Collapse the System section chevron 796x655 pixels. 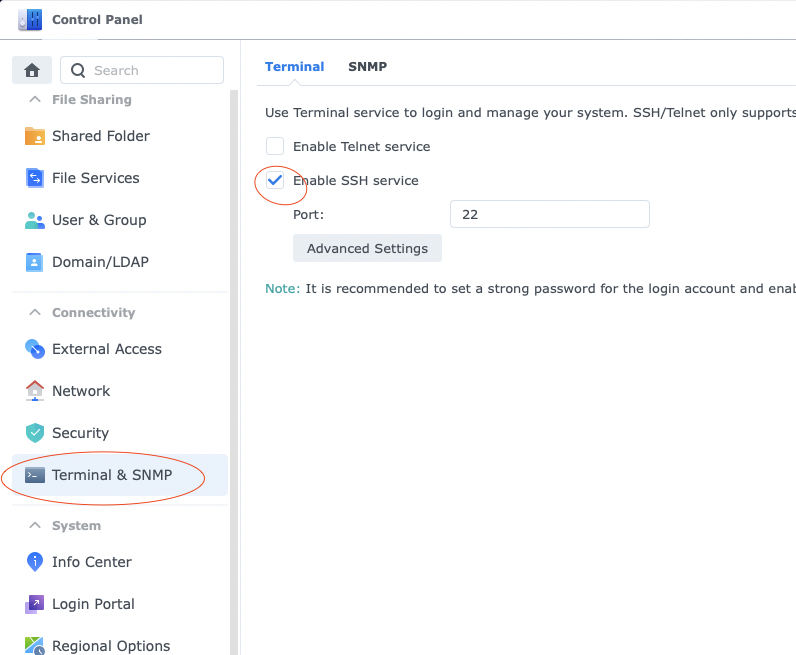pos(35,525)
